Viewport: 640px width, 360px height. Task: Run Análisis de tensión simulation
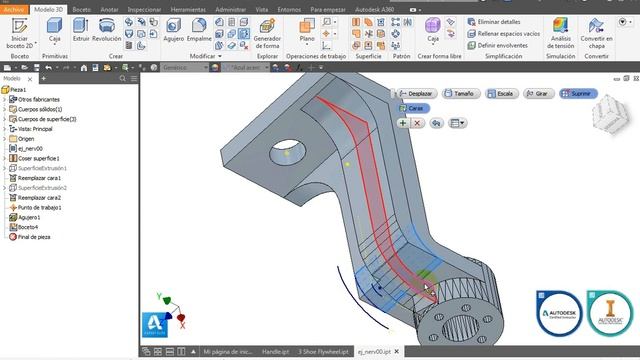[x=560, y=33]
